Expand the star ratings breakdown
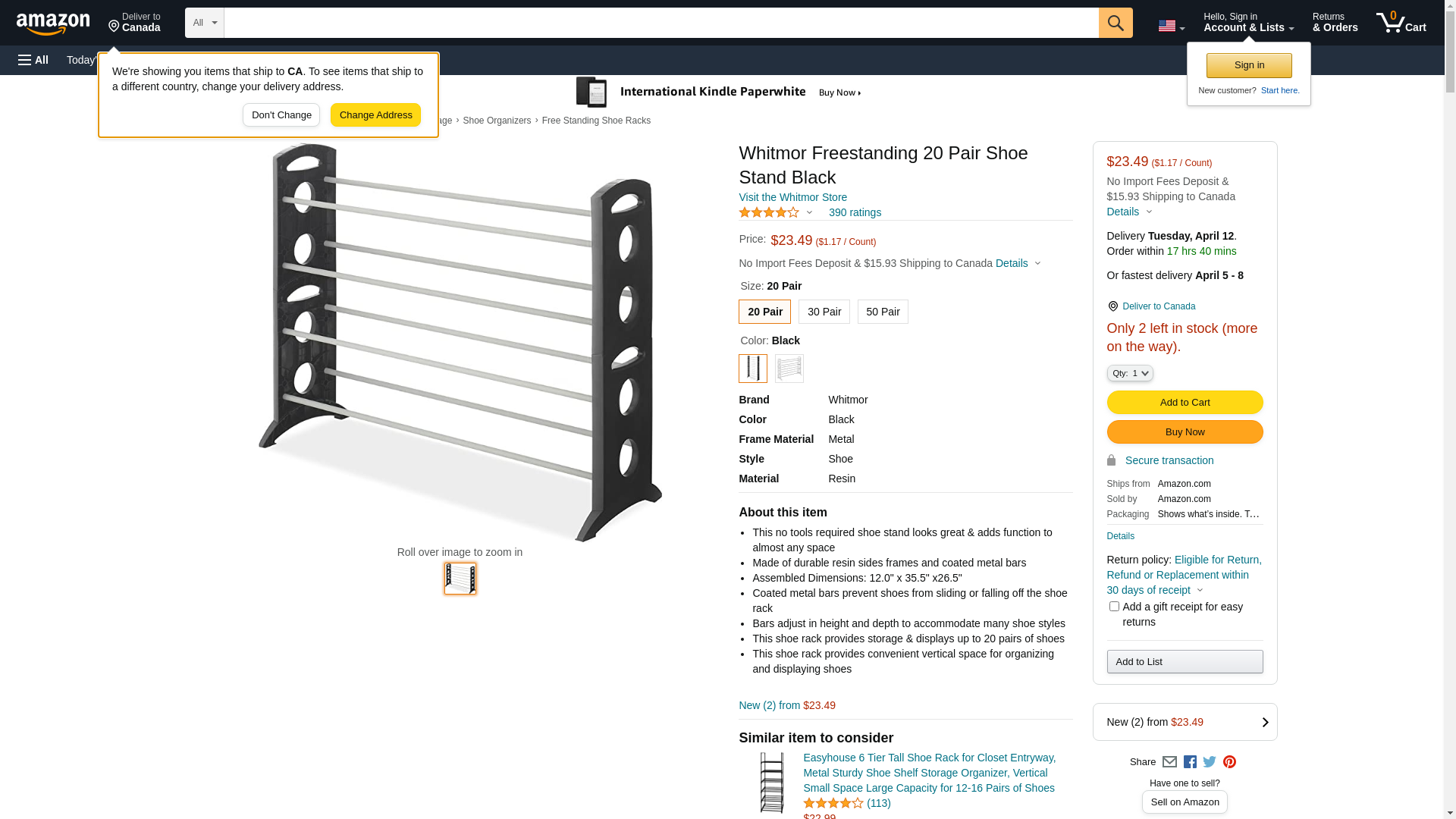Screen dimensions: 1456x819 776,213
